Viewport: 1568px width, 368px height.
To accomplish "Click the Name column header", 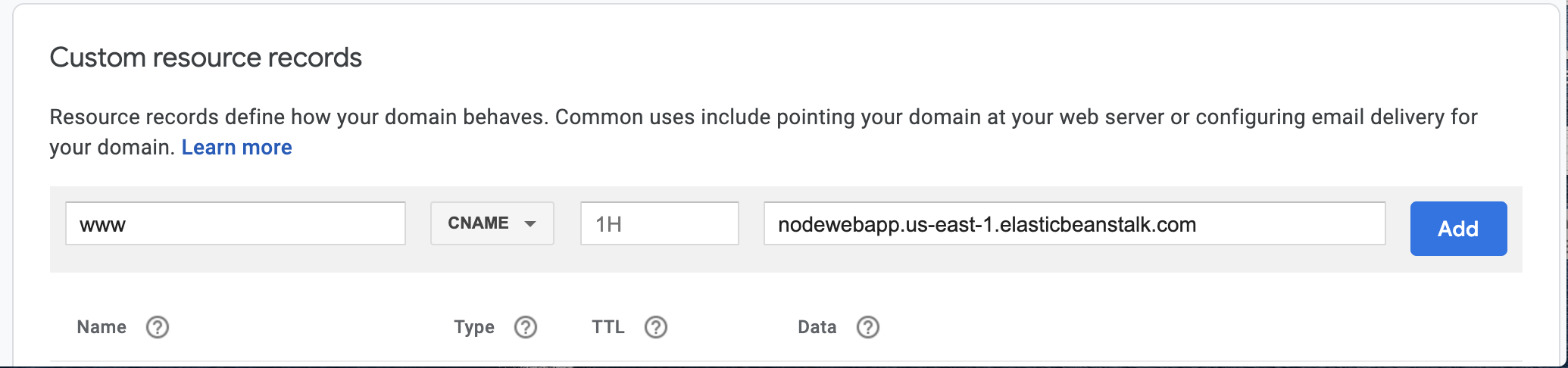I will coord(102,327).
